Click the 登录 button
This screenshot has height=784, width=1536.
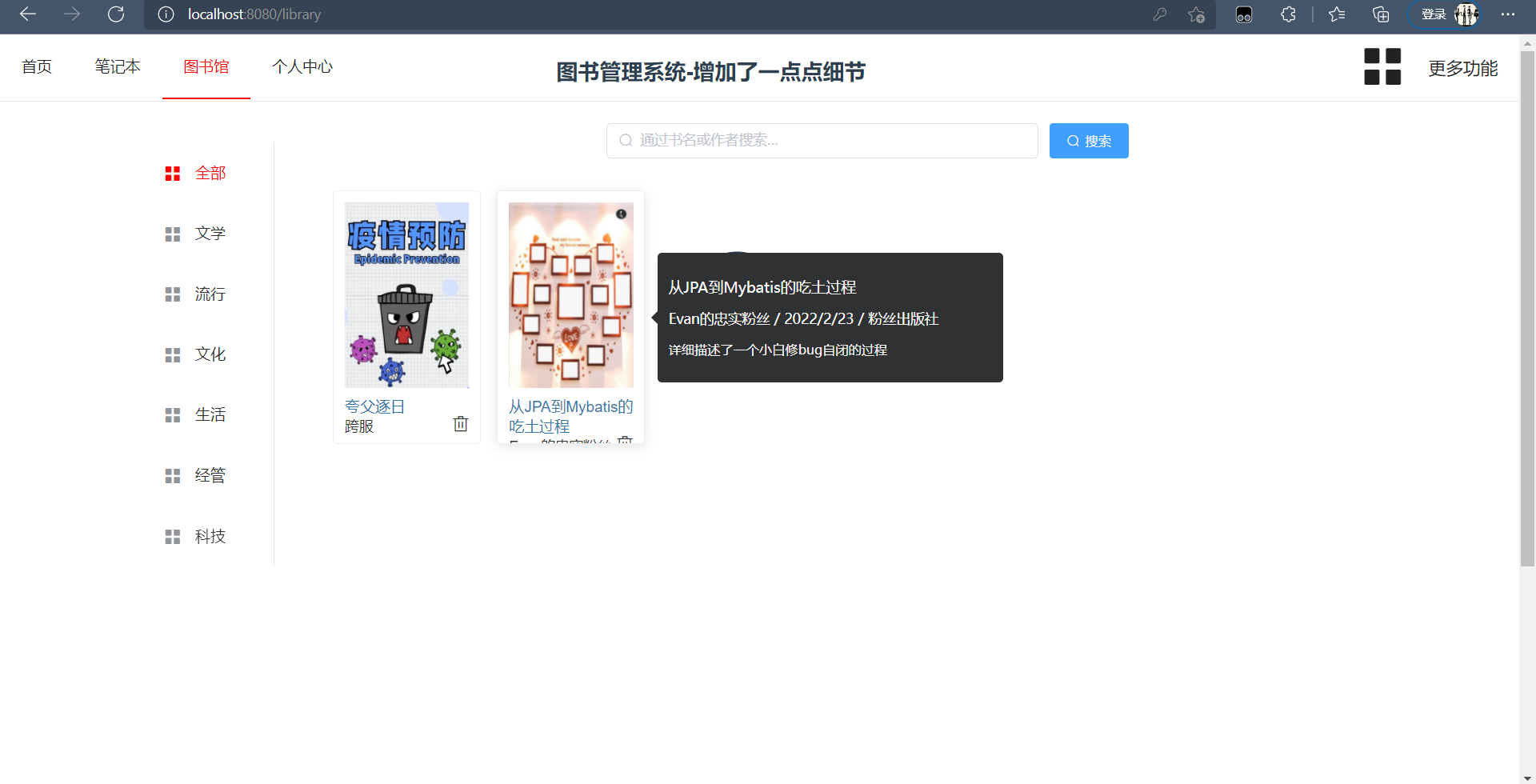click(x=1434, y=14)
